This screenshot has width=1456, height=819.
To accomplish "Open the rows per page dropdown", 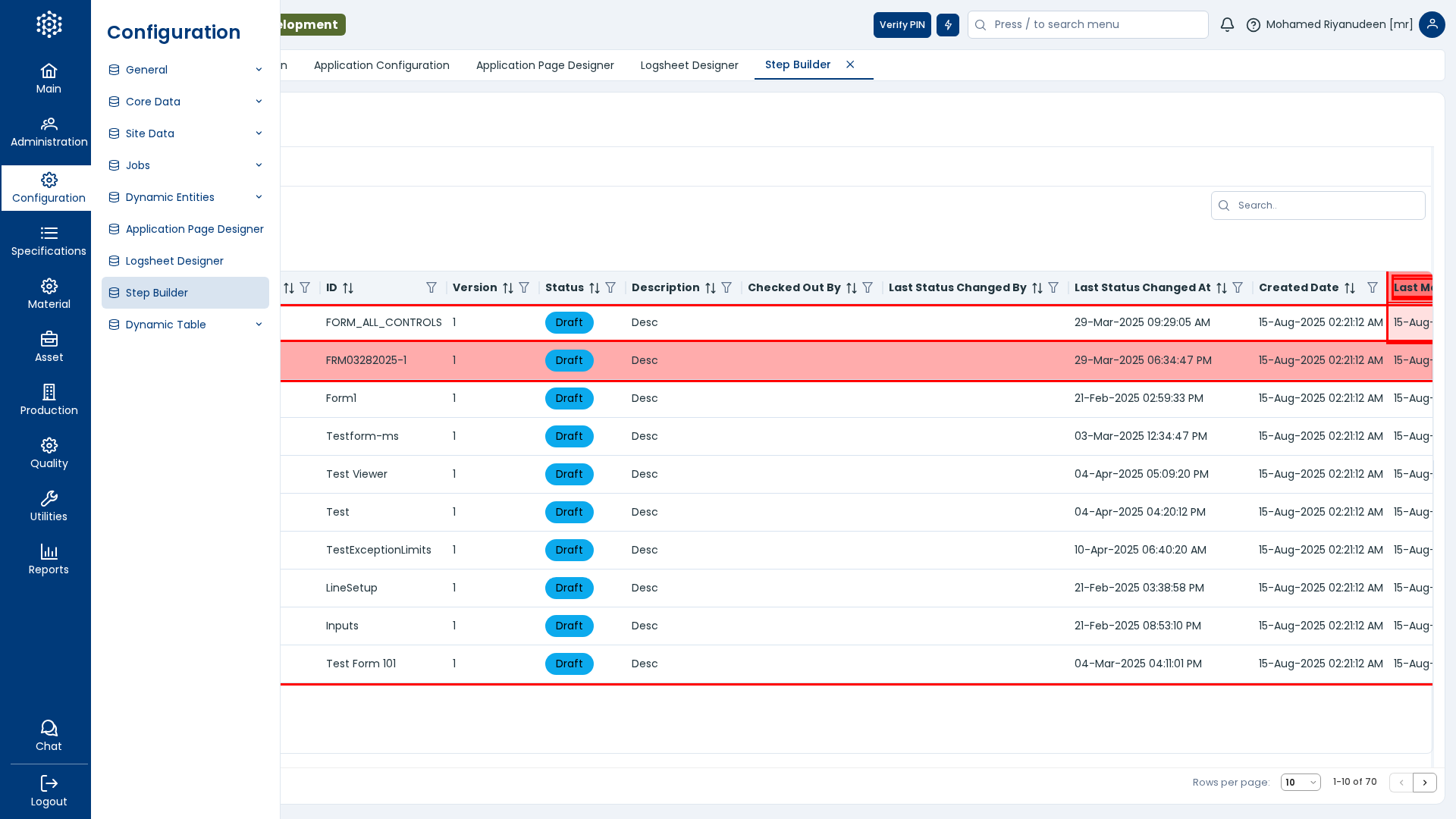I will [x=1300, y=783].
